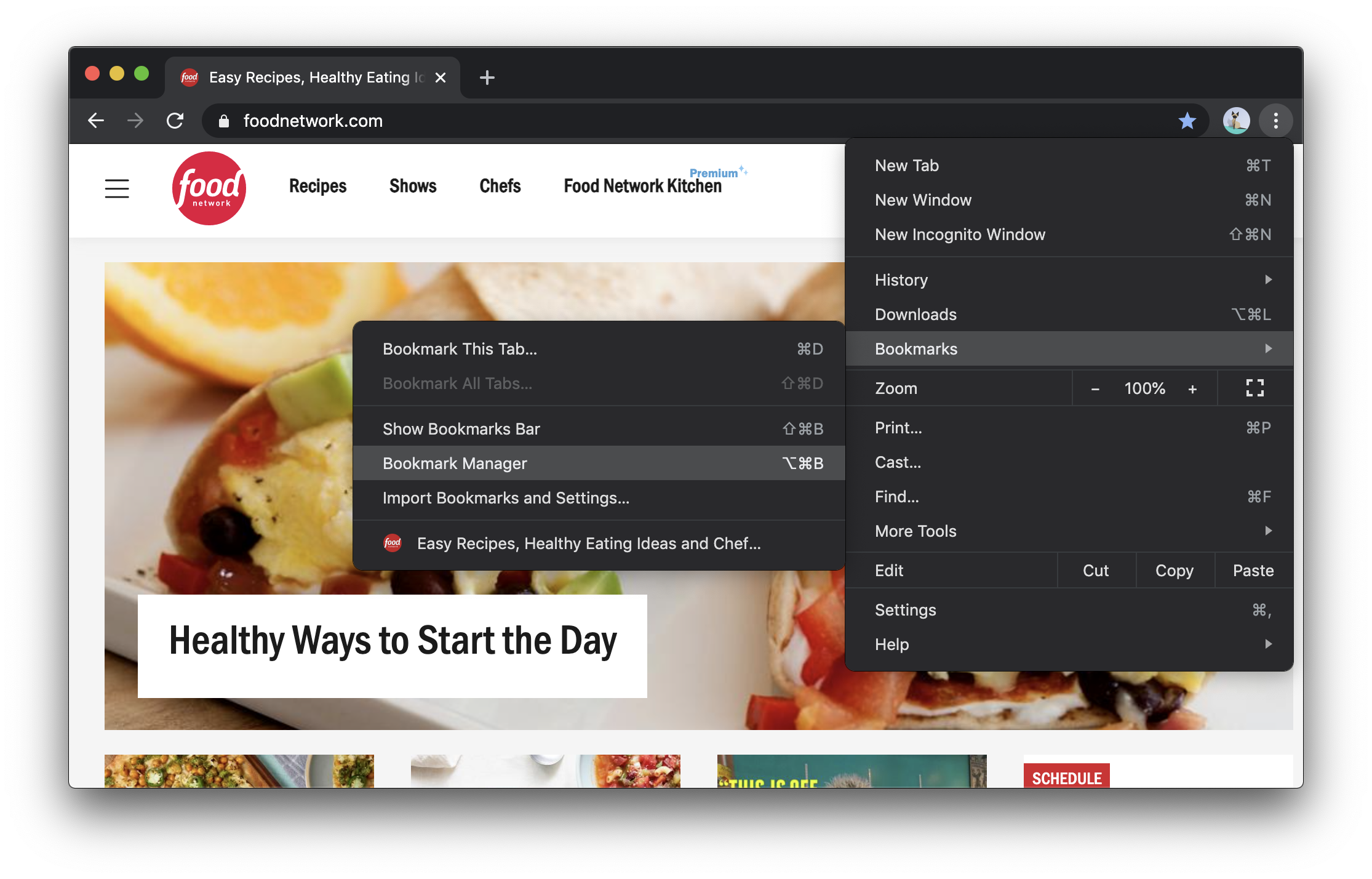Choose Bookmark This Tab...
Screen dimensions: 1372x879
point(599,349)
